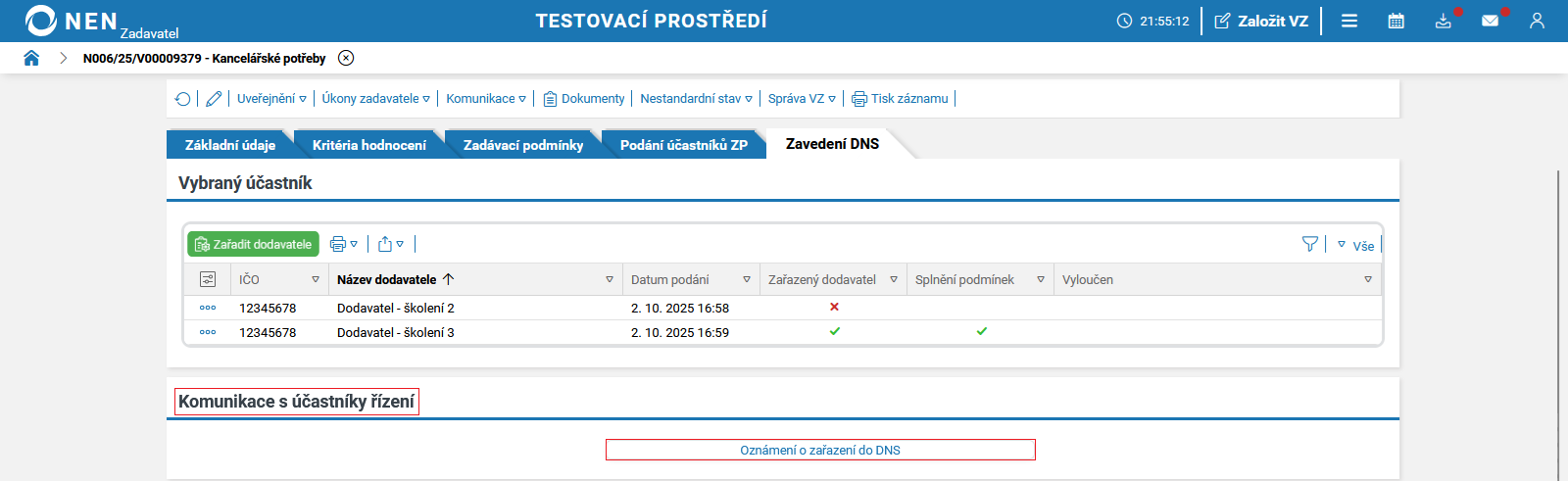
Task: Open the Splnění podmínek column filter arrow
Action: pyautogui.click(x=1041, y=279)
